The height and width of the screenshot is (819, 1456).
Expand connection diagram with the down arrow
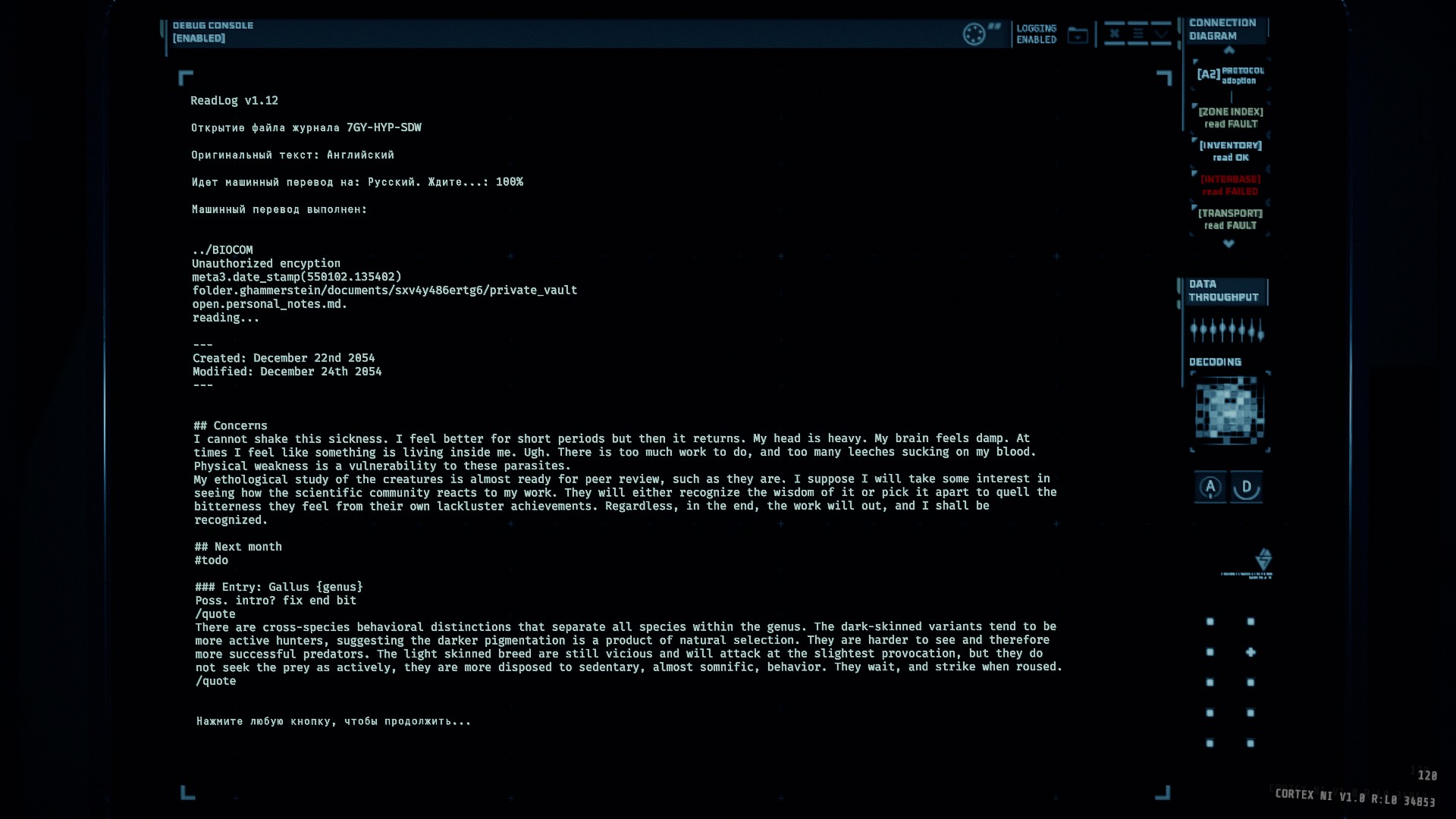[x=1228, y=243]
